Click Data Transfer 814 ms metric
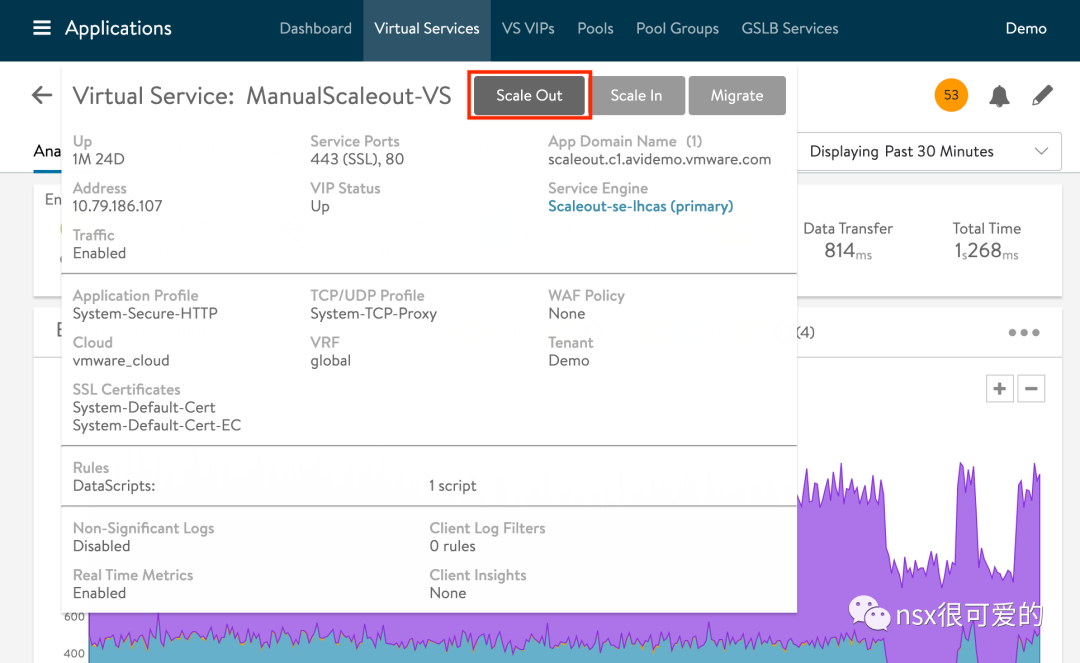The width and height of the screenshot is (1080, 663). (x=848, y=241)
